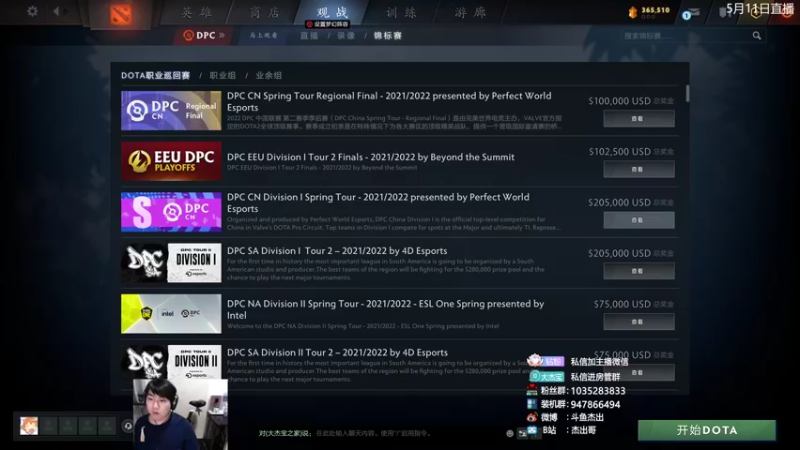Select the 锦标赛 tournaments sub-tab
Viewport: 800px width, 450px height.
(388, 35)
